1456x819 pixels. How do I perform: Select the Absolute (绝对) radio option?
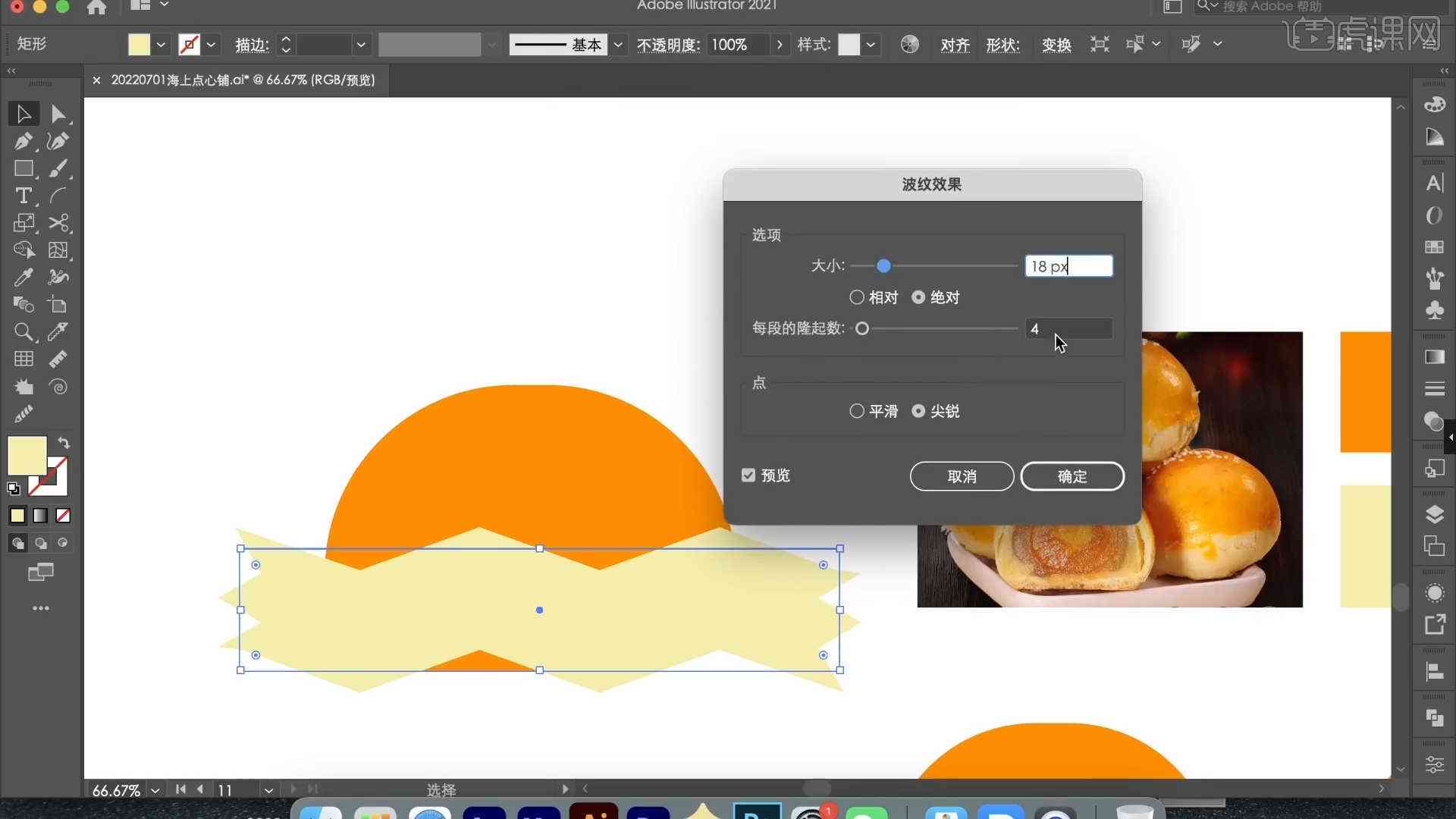click(918, 297)
